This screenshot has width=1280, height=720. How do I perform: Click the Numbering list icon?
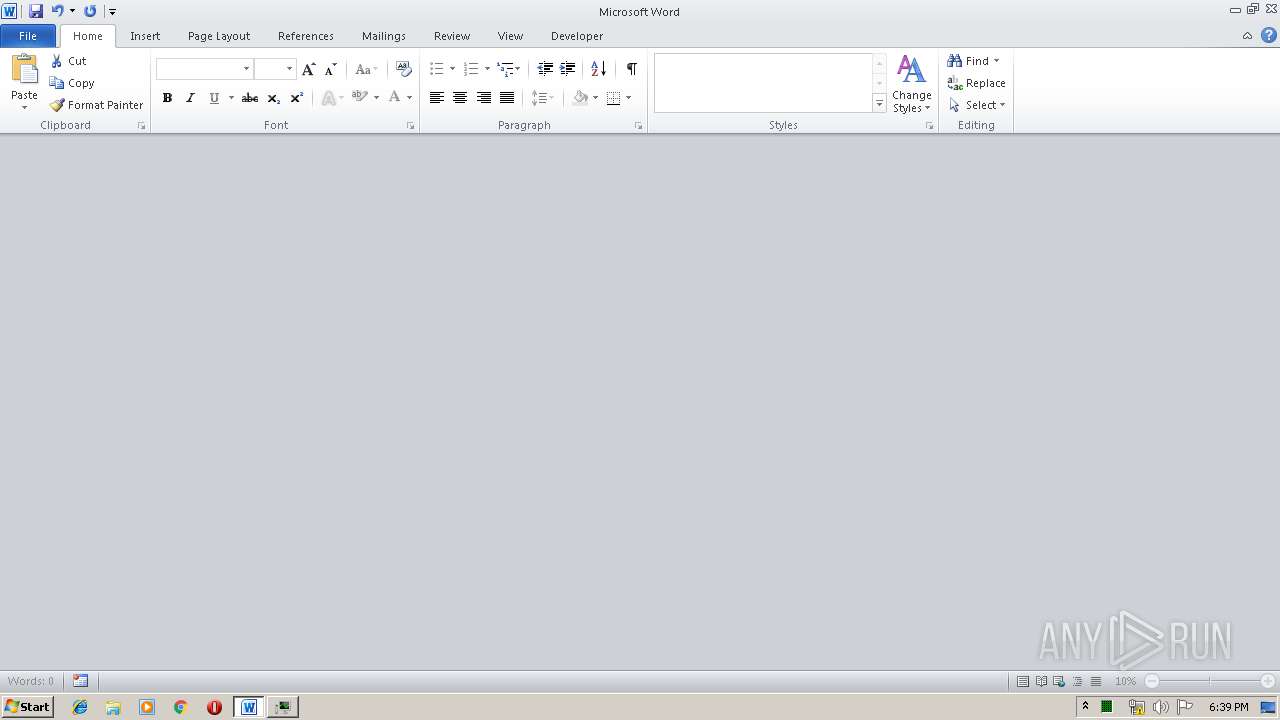471,69
